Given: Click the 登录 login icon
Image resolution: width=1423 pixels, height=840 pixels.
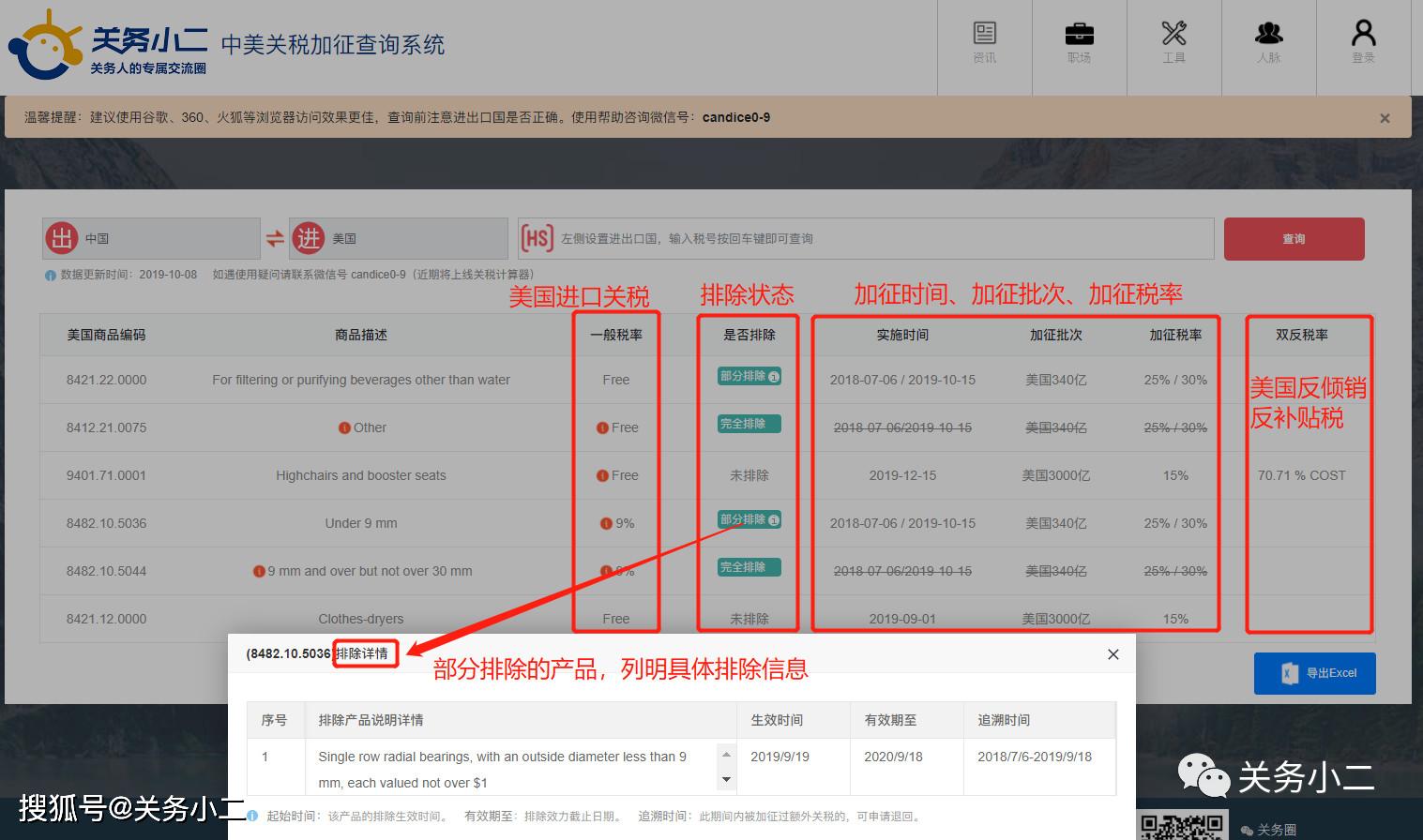Looking at the screenshot, I should (x=1364, y=43).
